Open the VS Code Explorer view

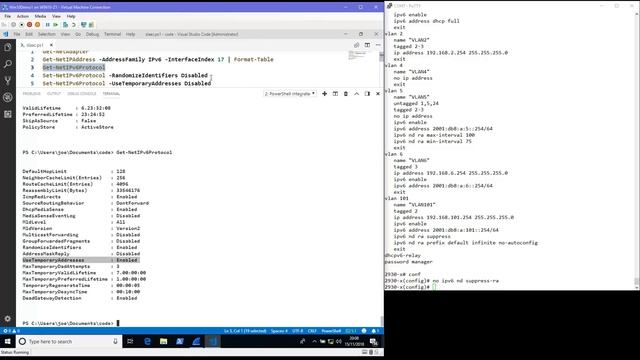point(8,47)
